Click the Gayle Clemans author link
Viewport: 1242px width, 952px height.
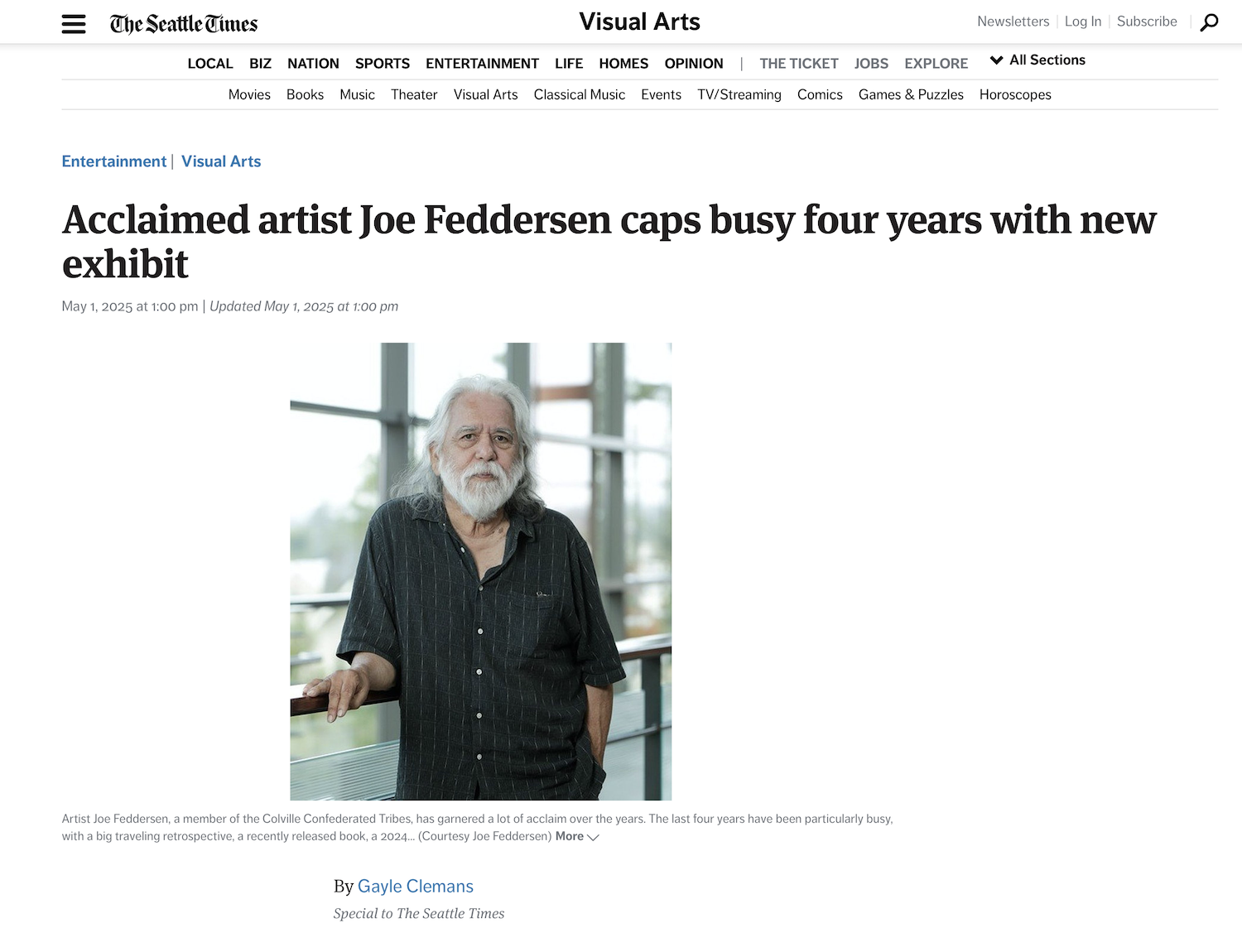tap(416, 887)
